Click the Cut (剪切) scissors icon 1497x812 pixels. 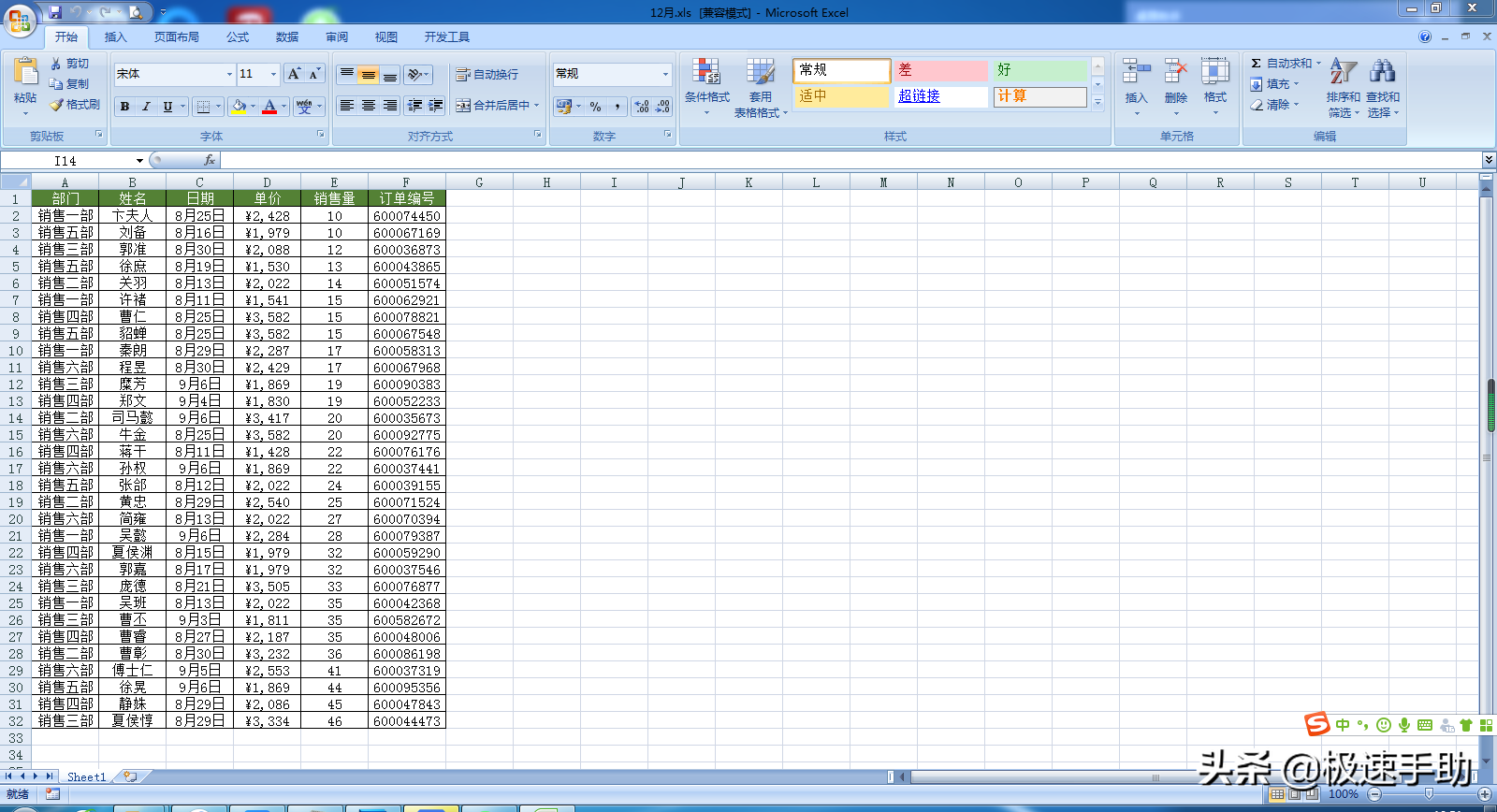(57, 64)
